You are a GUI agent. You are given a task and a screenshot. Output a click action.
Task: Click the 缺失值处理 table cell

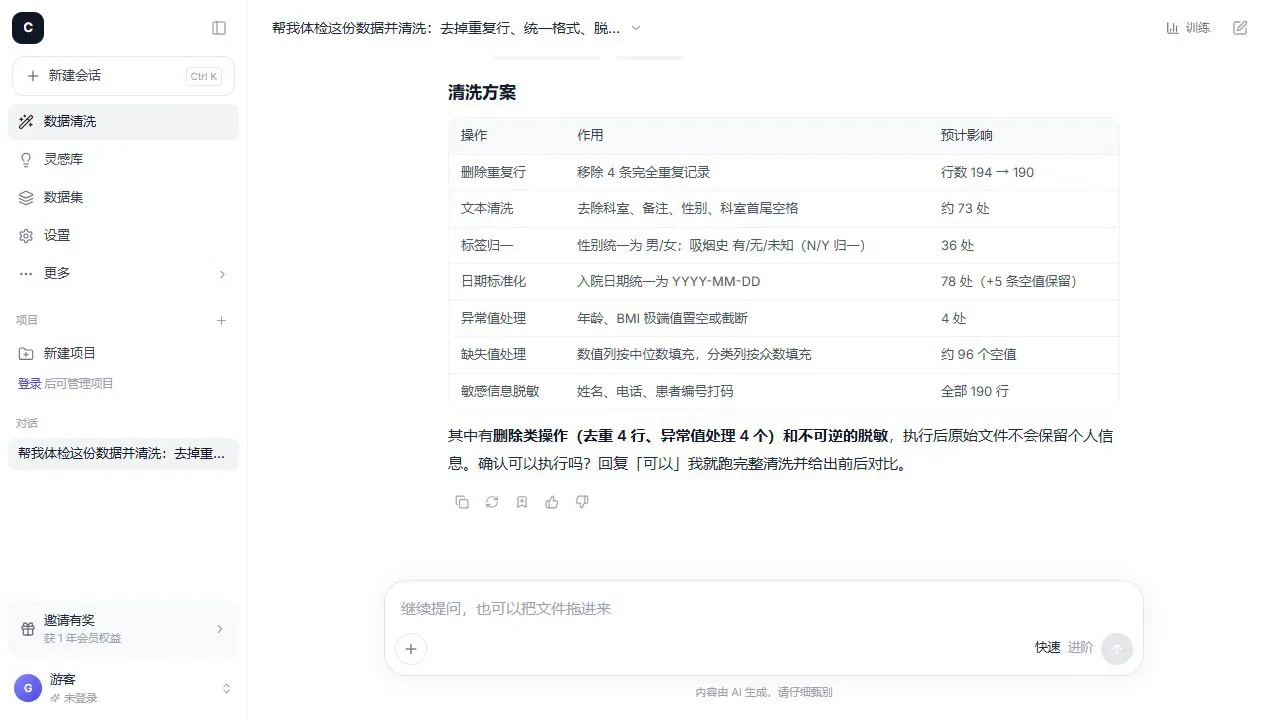click(x=507, y=355)
